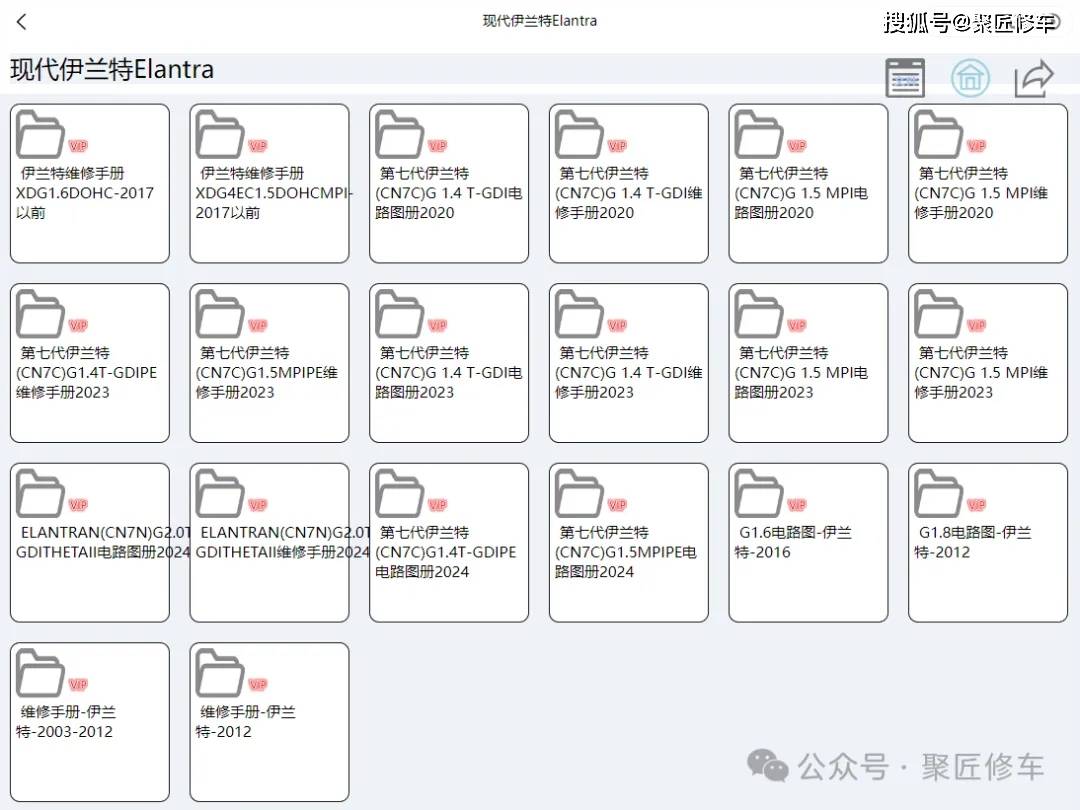Open folder XDG4EC1.5DOHCMPI-2017以前
The height and width of the screenshot is (810, 1080).
coord(269,184)
